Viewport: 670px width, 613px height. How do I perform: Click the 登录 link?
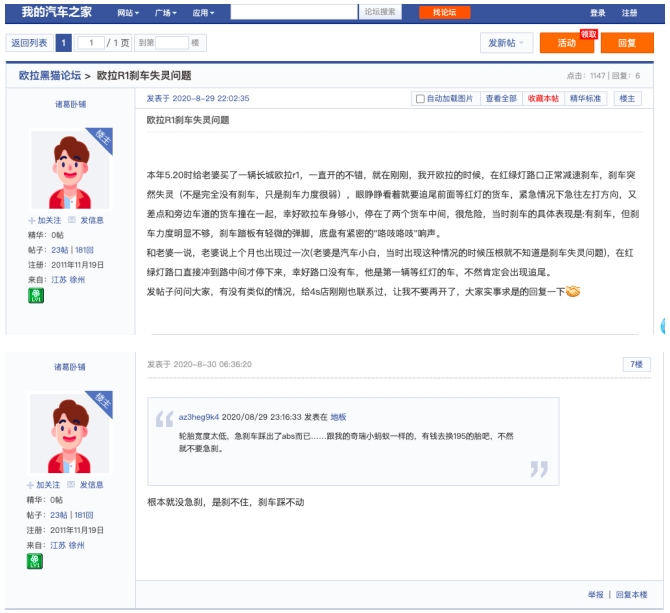(597, 13)
